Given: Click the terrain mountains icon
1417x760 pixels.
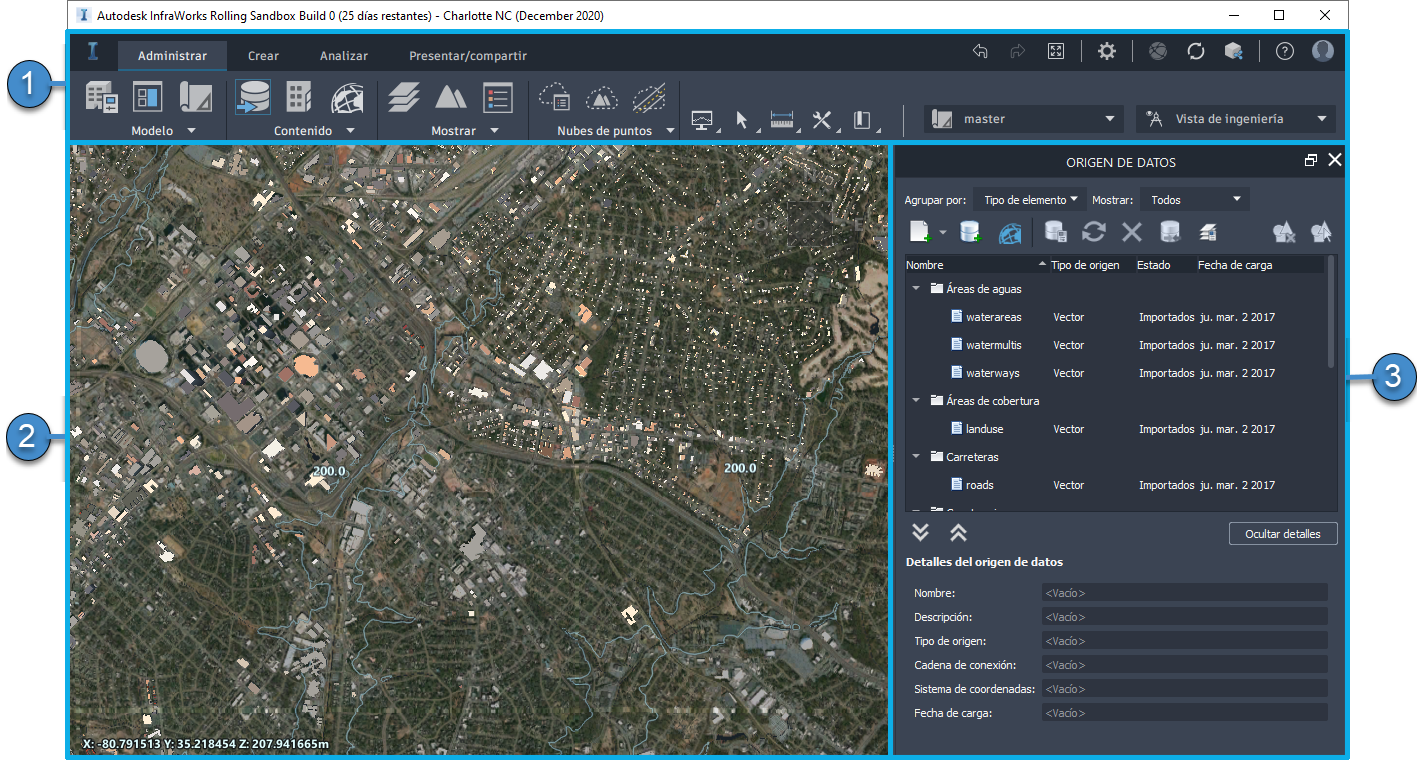Looking at the screenshot, I should tap(451, 97).
